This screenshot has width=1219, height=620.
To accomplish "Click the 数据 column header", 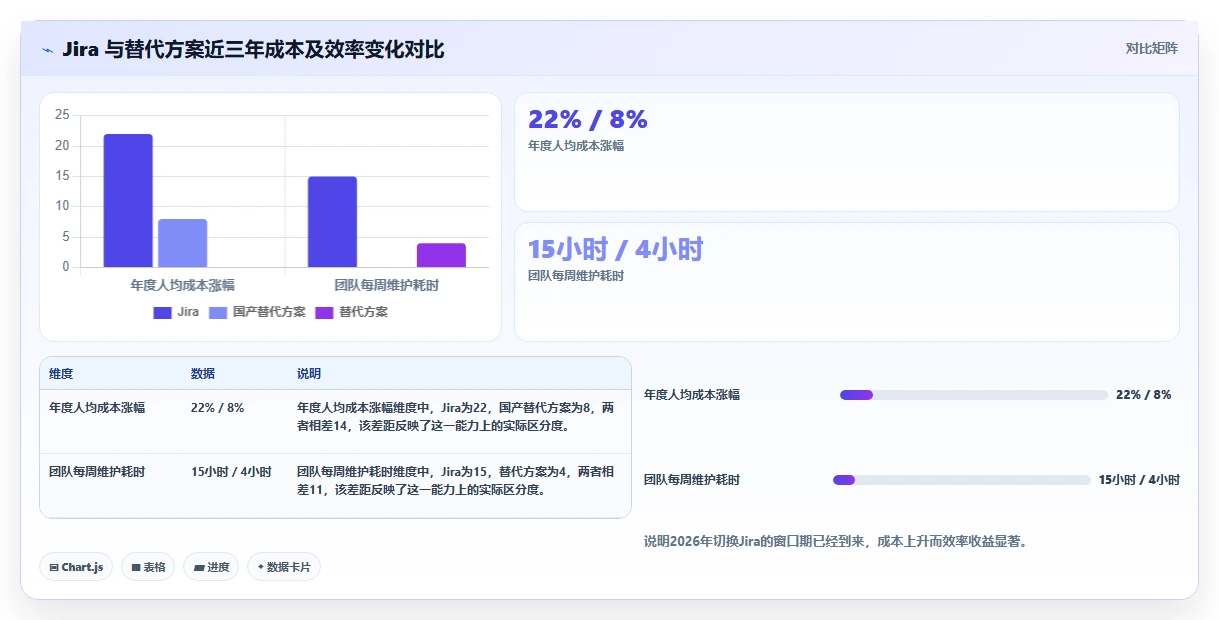I will pos(203,374).
